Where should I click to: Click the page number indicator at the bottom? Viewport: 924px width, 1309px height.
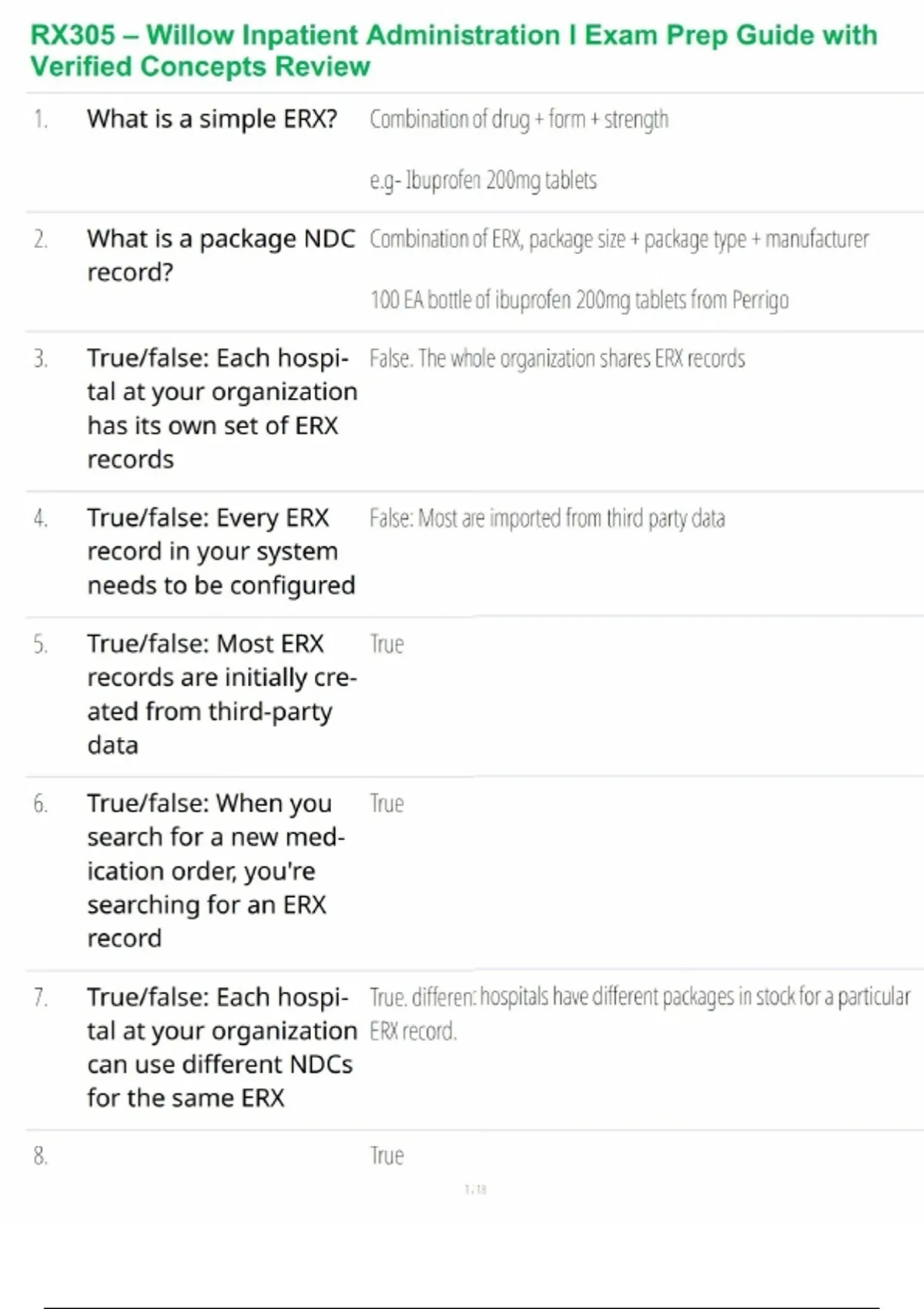(475, 1190)
